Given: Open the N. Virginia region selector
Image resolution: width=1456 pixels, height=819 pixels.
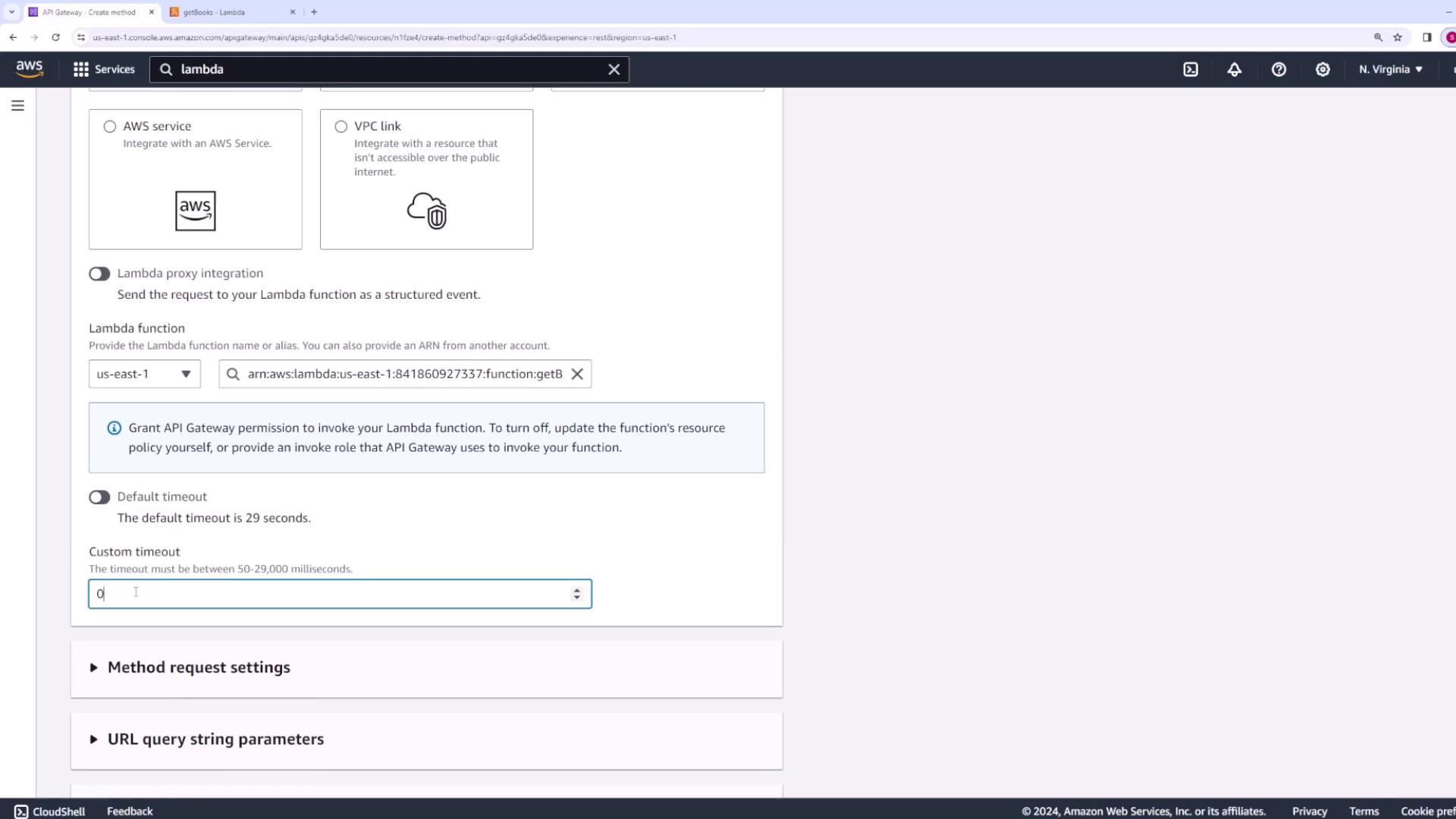Looking at the screenshot, I should pos(1390,69).
